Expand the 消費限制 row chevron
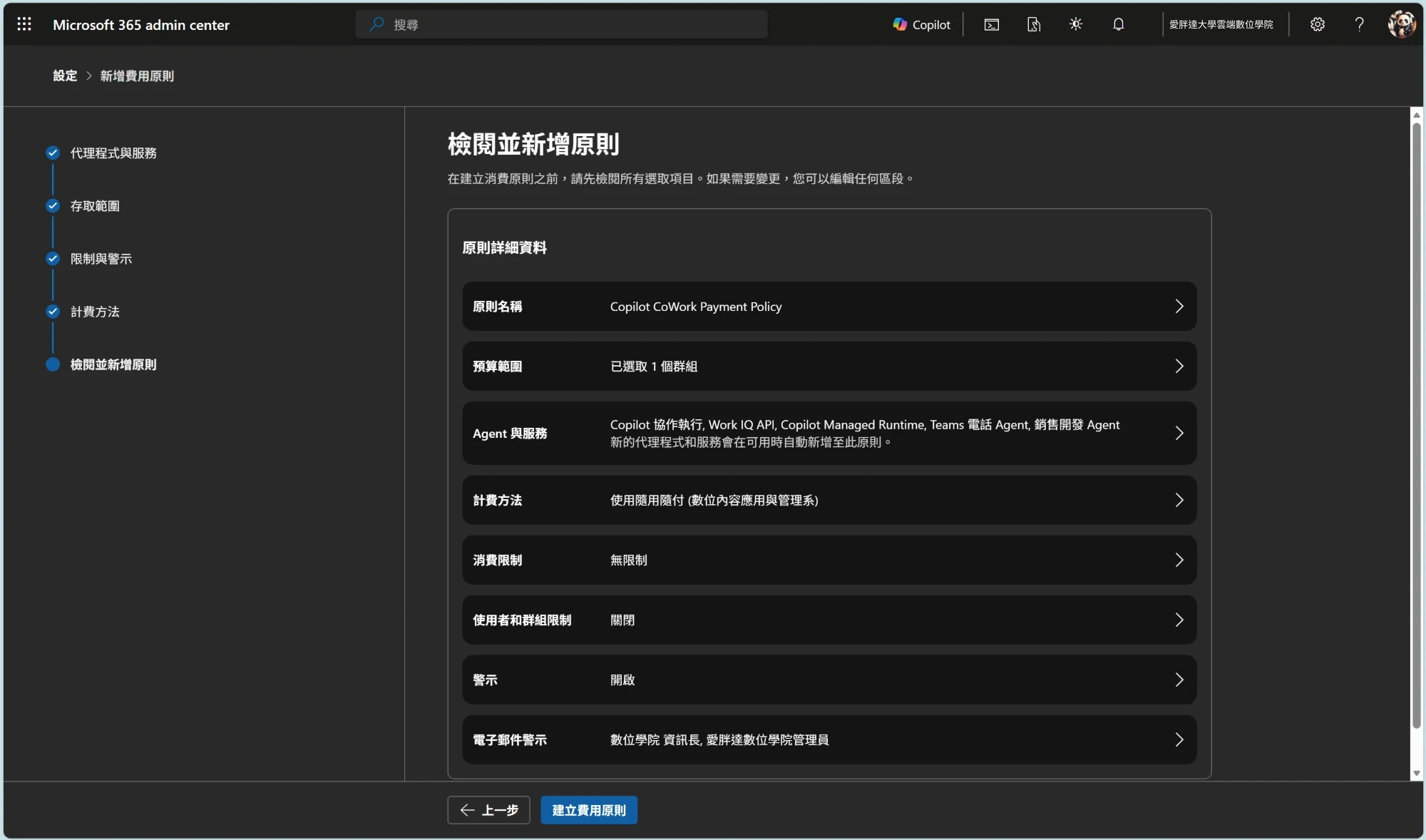Image resolution: width=1426 pixels, height=840 pixels. point(1179,560)
